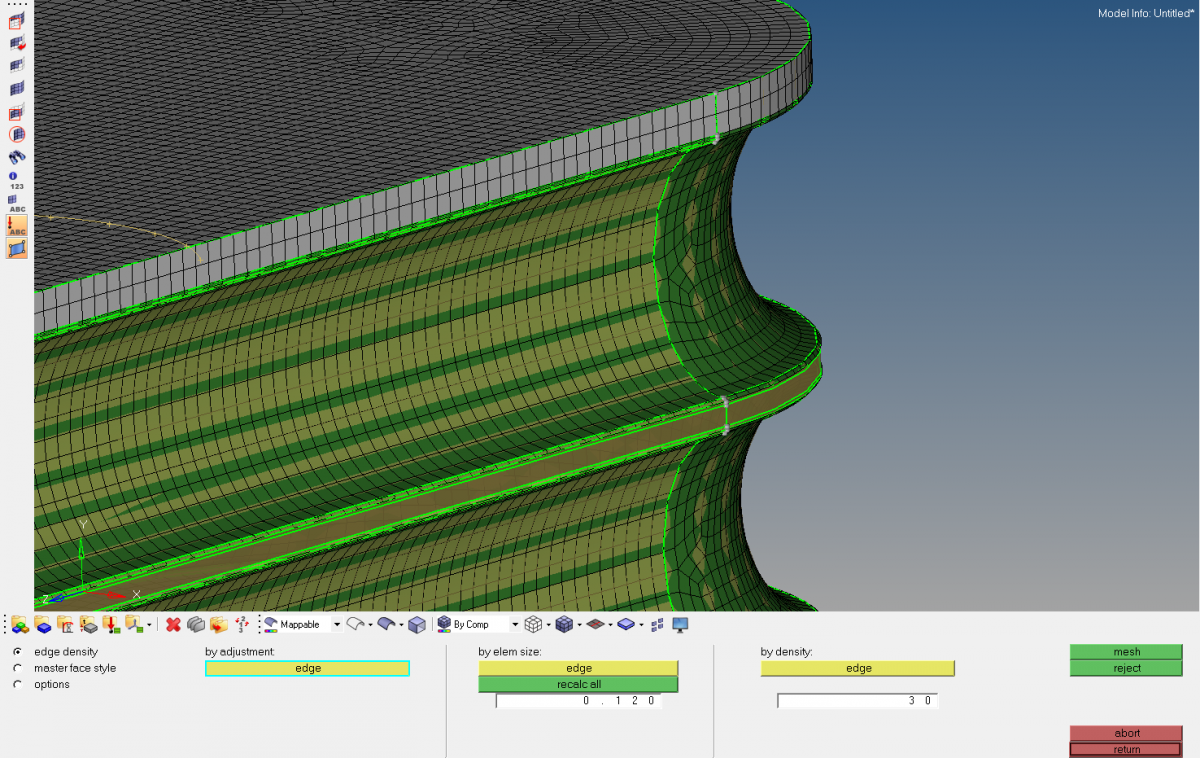Click the red X delete icon
This screenshot has width=1200, height=758.
(173, 624)
